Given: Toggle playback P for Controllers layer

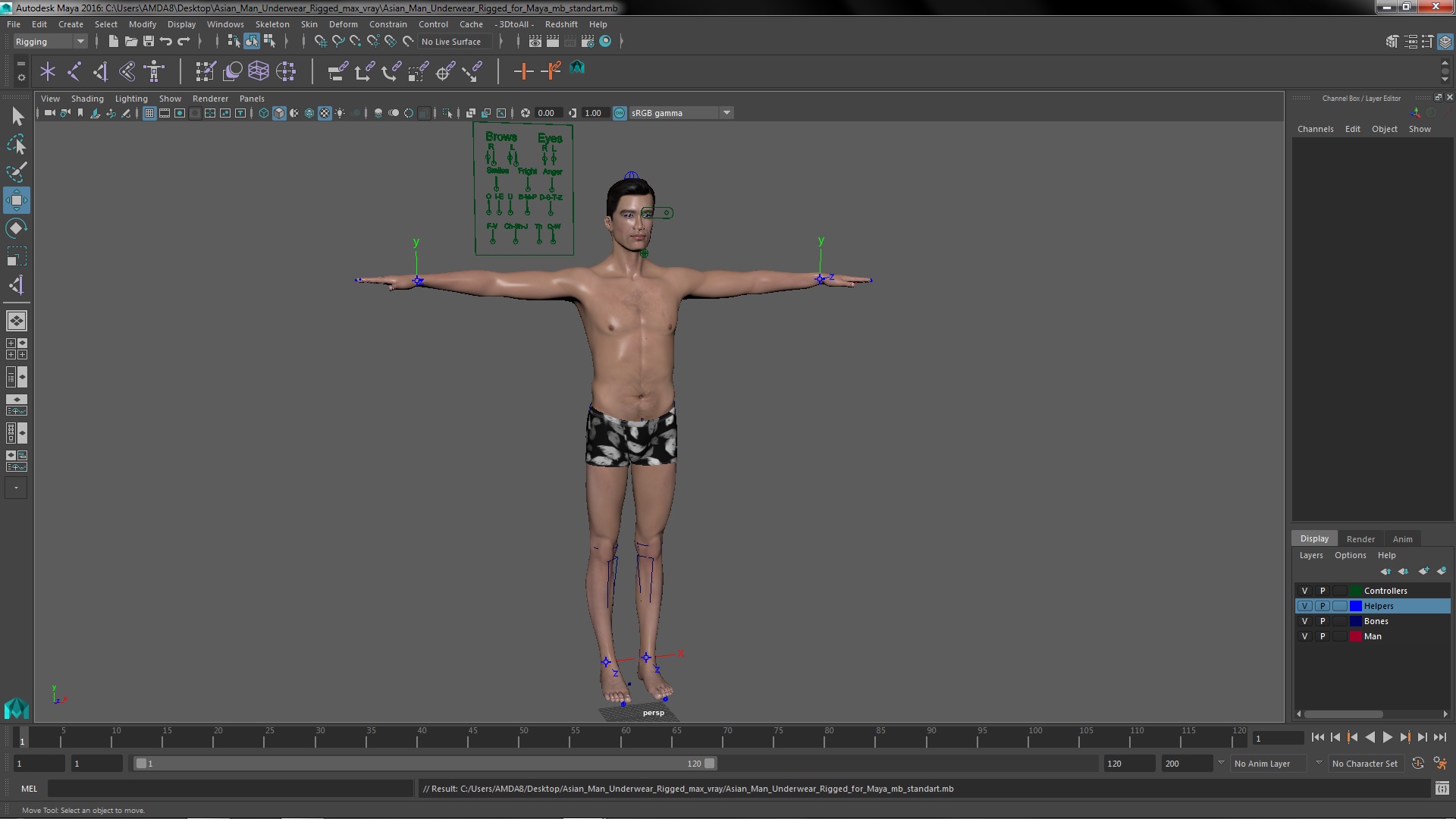Looking at the screenshot, I should pos(1323,591).
